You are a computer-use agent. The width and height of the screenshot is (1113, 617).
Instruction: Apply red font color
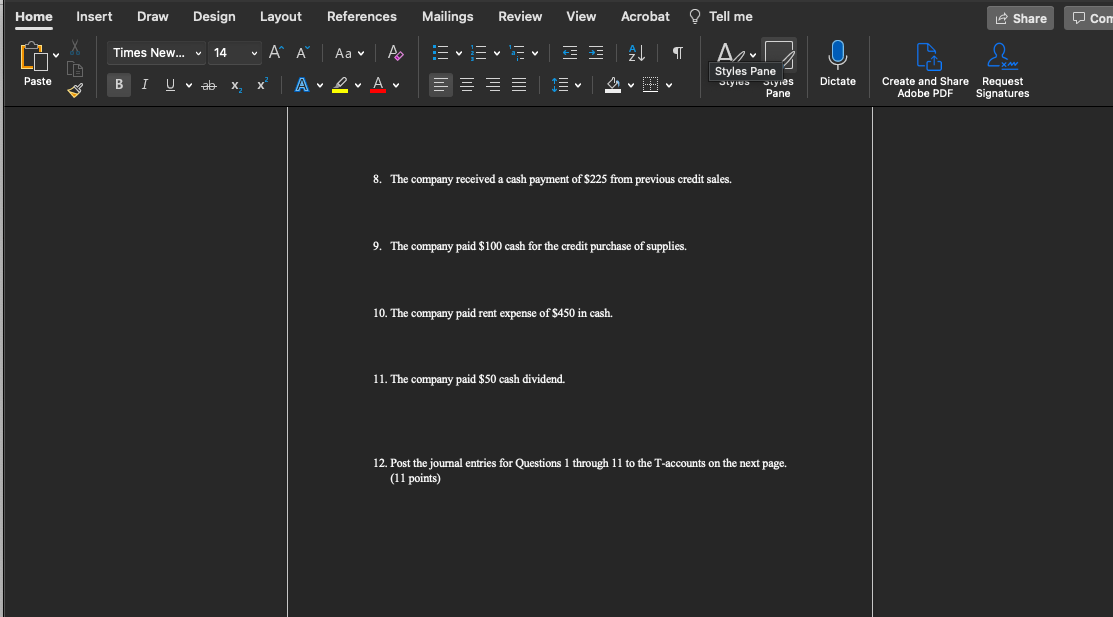point(378,85)
